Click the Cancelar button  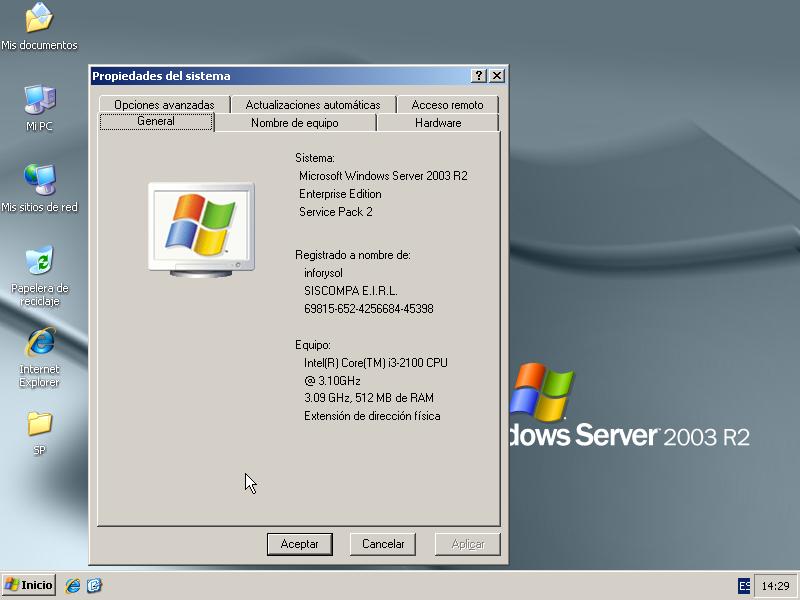pos(383,544)
